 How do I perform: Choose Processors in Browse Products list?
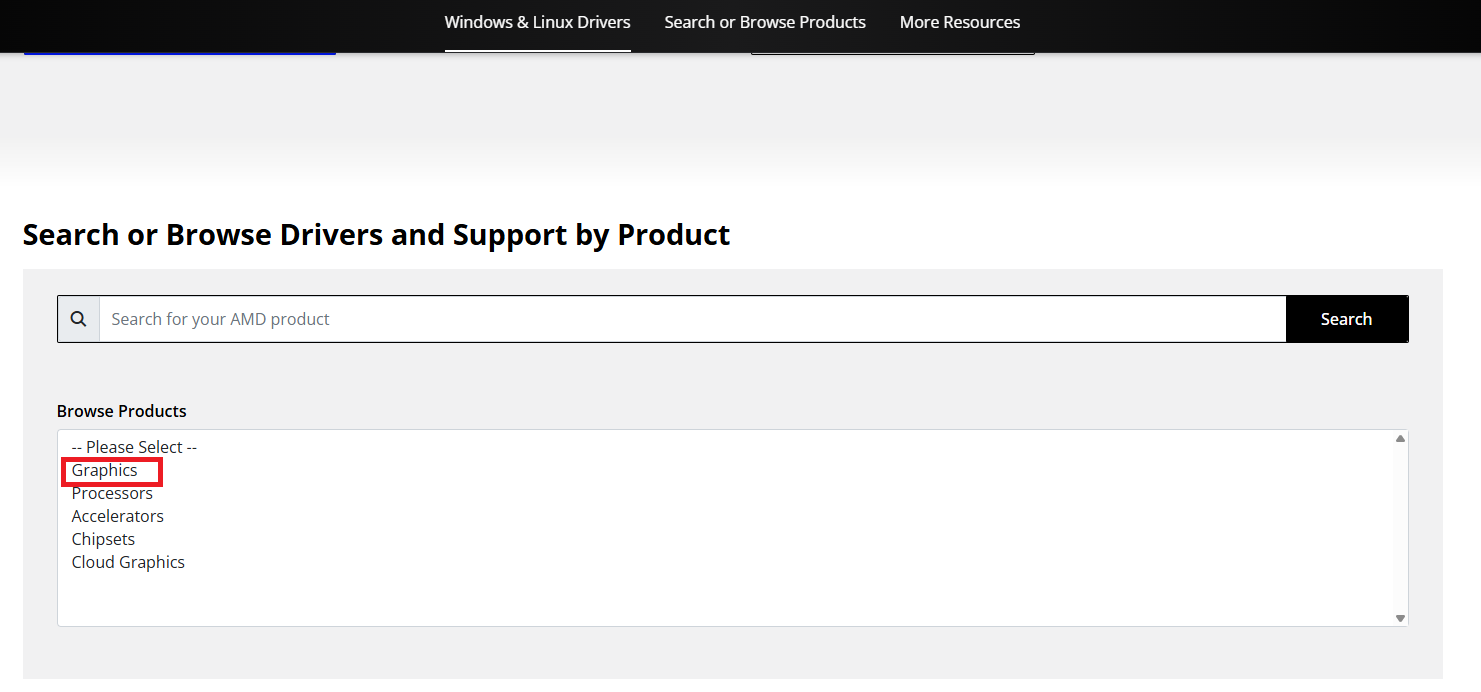(x=112, y=493)
